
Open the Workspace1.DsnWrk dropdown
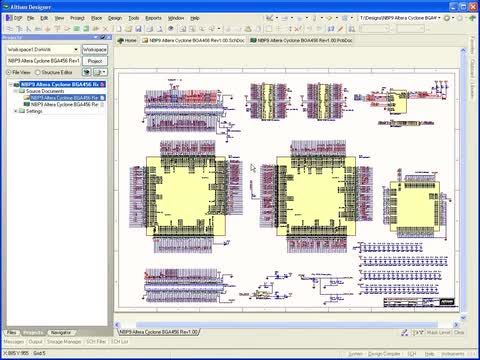(x=76, y=49)
